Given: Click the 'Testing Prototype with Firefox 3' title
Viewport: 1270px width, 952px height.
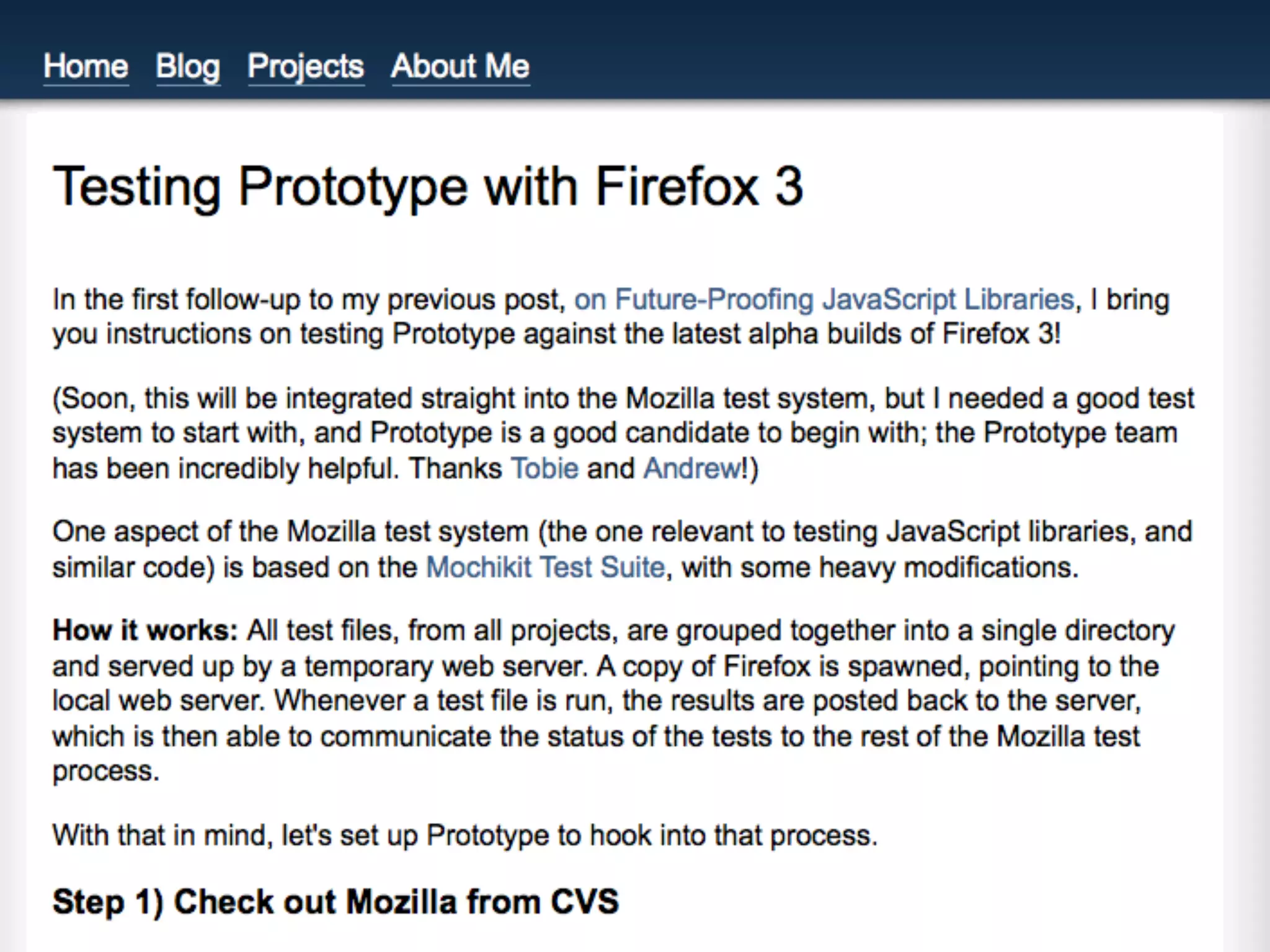Looking at the screenshot, I should pyautogui.click(x=428, y=186).
